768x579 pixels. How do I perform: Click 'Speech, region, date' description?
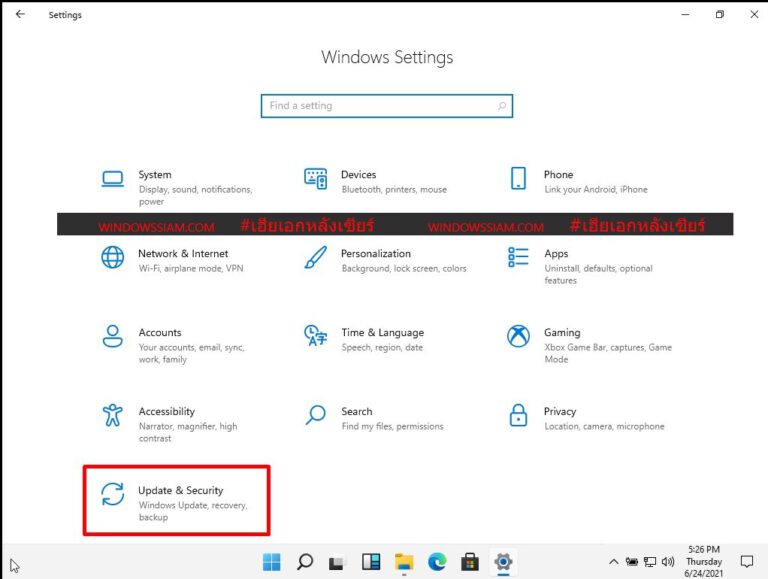click(382, 347)
